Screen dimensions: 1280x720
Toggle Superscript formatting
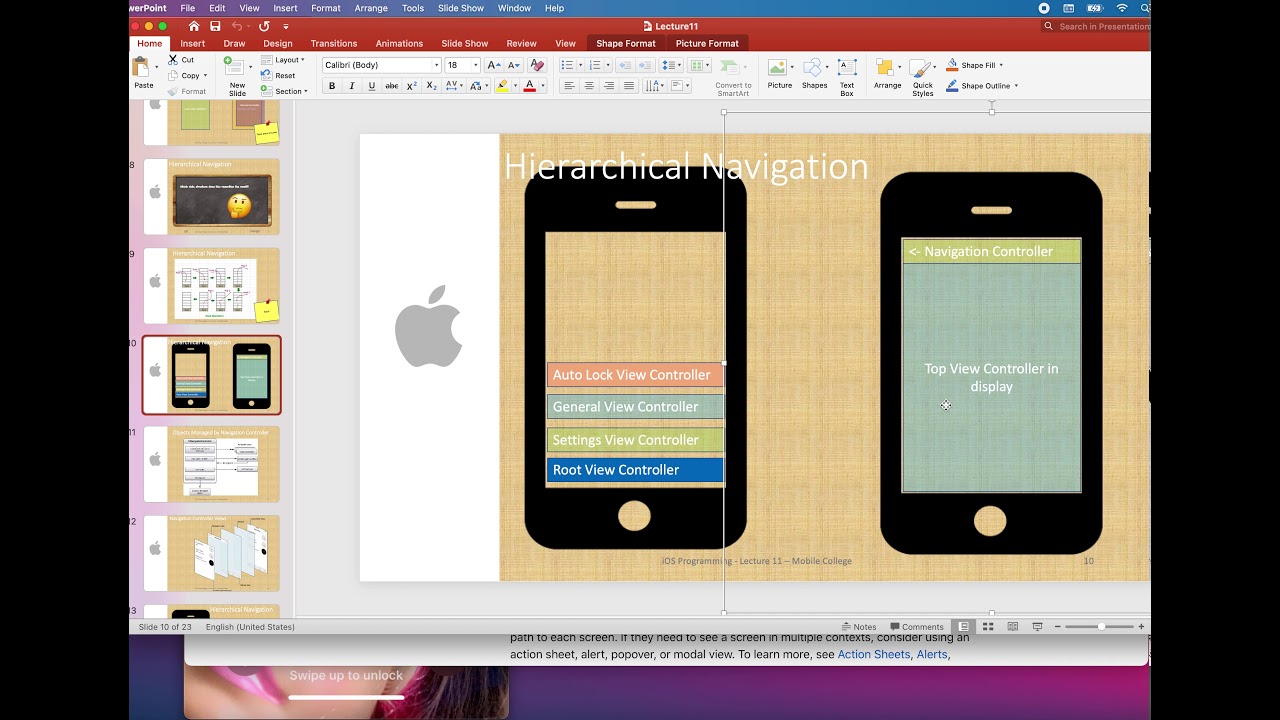[x=412, y=86]
